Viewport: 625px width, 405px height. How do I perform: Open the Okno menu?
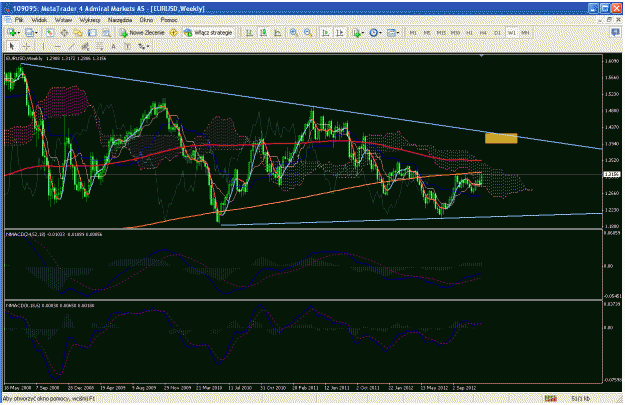[x=146, y=20]
